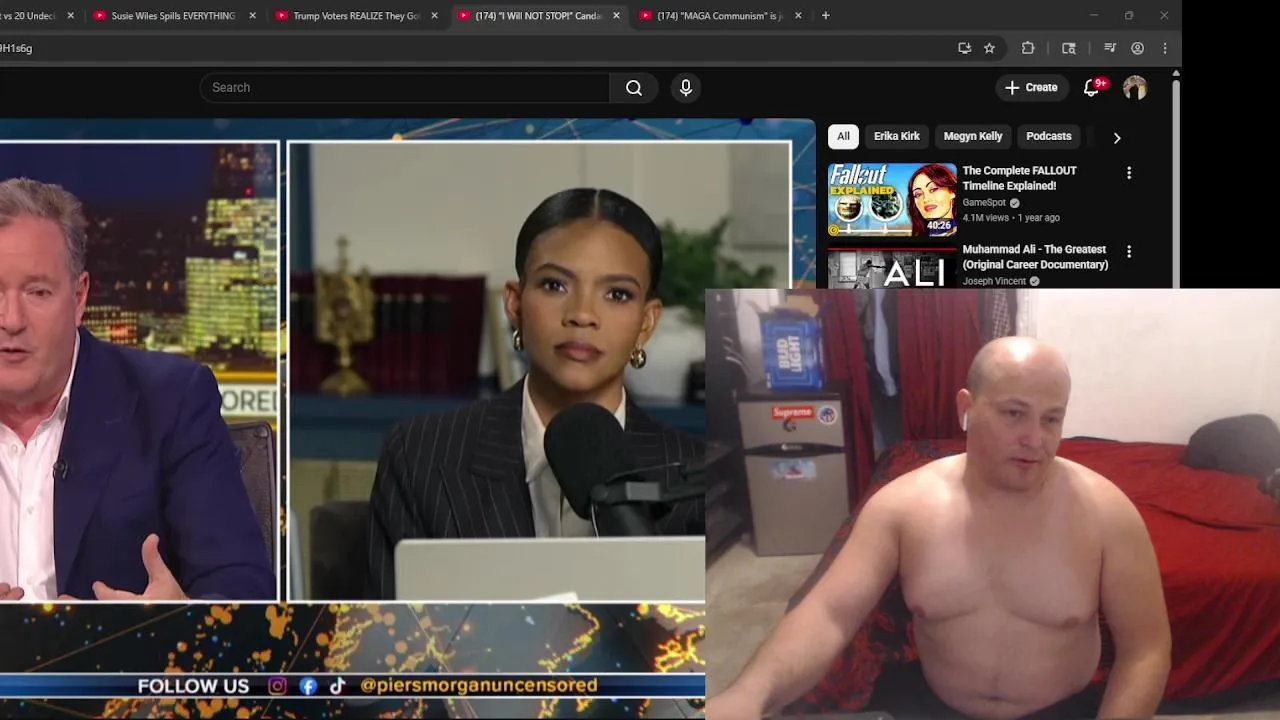Open Chrome media controls icon
Screen dimensions: 1280x720
1110,48
